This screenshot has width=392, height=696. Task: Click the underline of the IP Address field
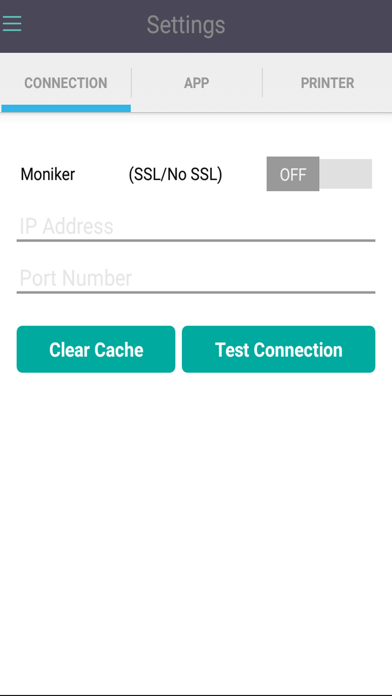coord(196,241)
